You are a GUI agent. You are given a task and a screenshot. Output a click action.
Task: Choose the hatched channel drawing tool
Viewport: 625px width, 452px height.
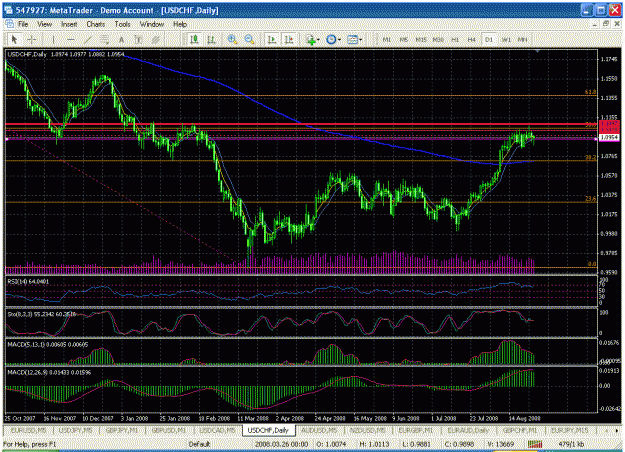tap(155, 39)
